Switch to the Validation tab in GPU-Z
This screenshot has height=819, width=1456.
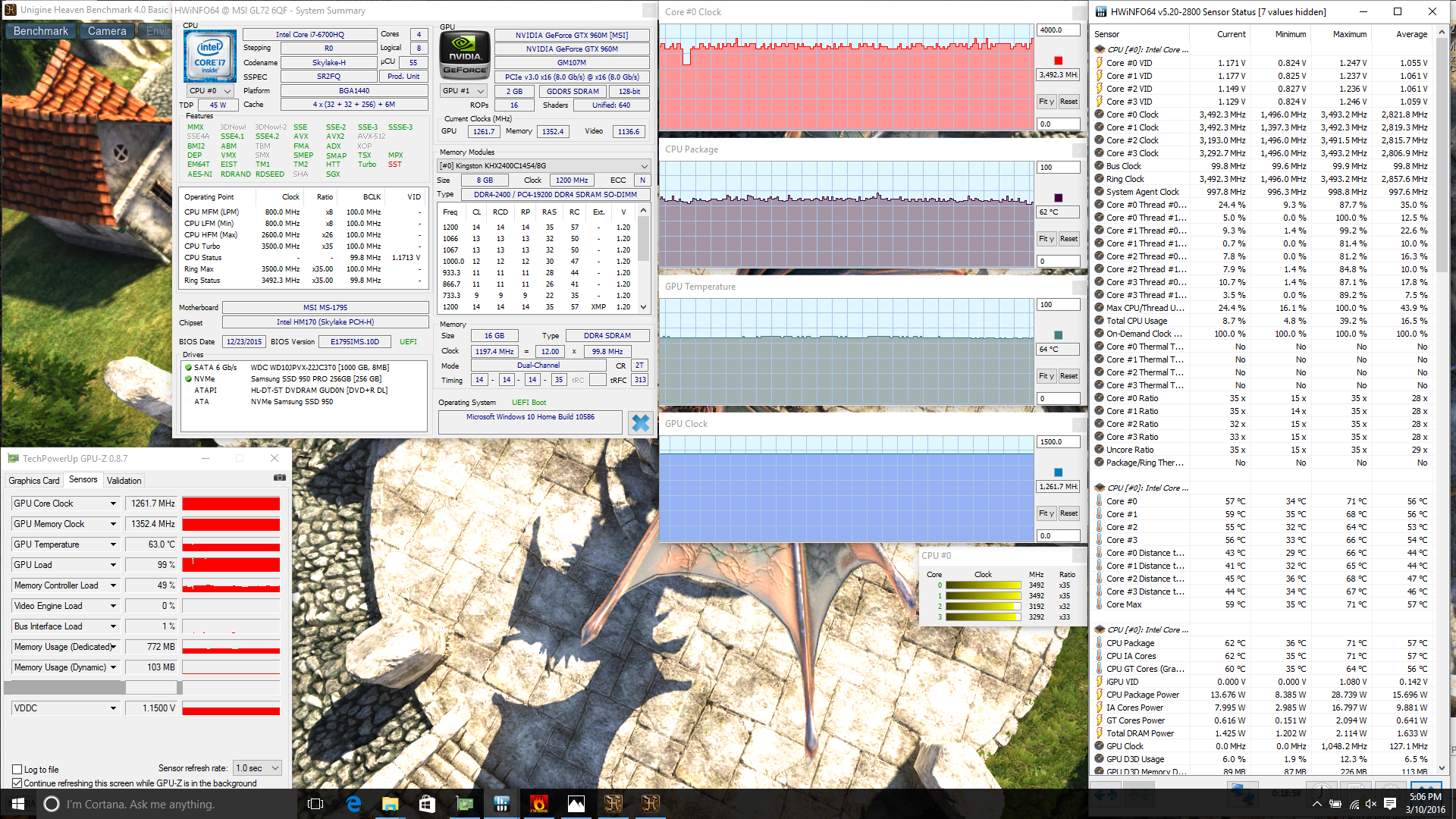click(x=124, y=481)
